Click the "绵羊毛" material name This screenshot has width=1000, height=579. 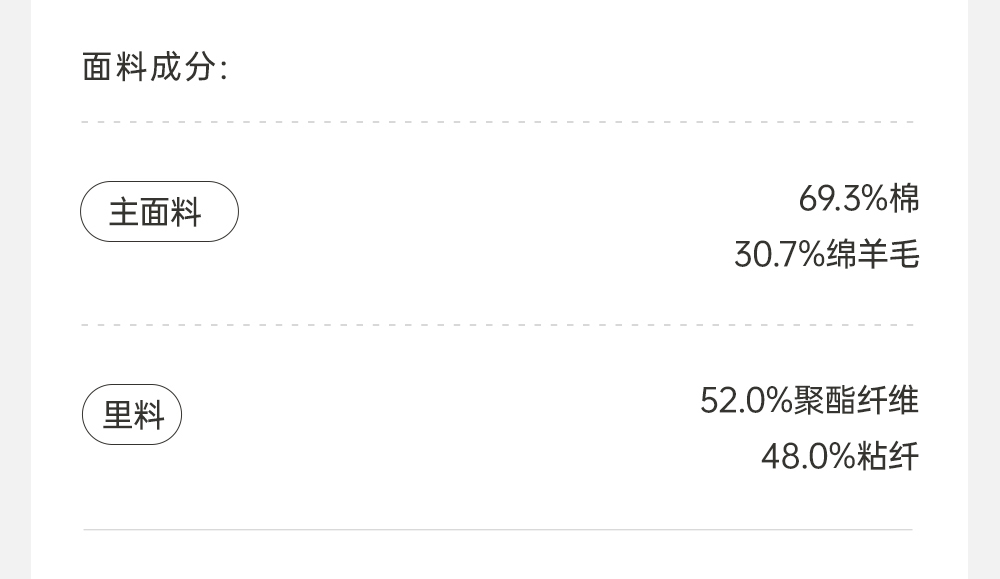[872, 255]
